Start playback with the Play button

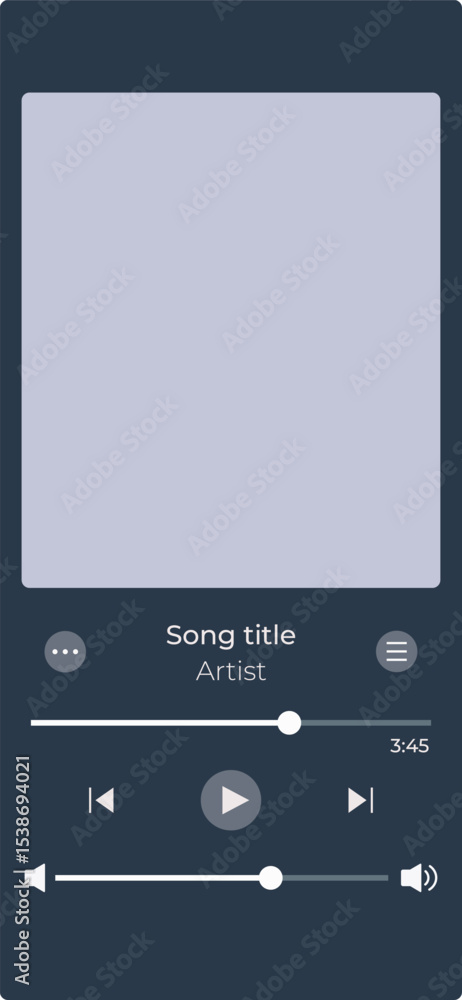pyautogui.click(x=231, y=800)
